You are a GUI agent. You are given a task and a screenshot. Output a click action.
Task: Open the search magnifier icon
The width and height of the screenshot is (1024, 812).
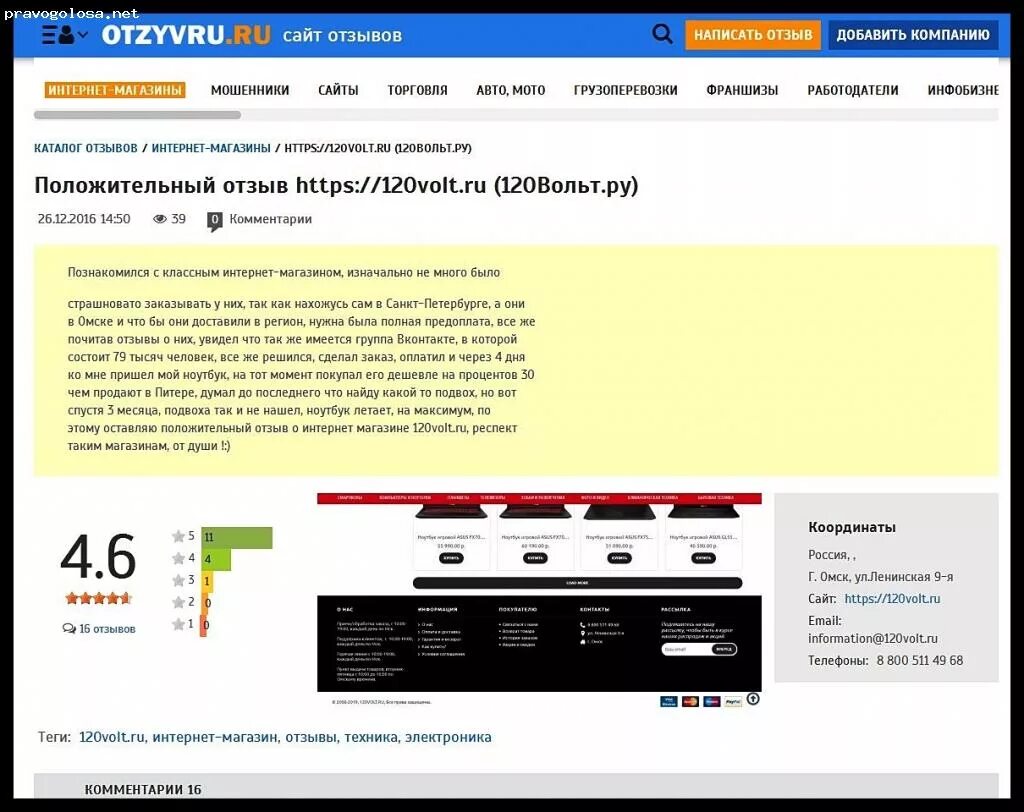[662, 34]
